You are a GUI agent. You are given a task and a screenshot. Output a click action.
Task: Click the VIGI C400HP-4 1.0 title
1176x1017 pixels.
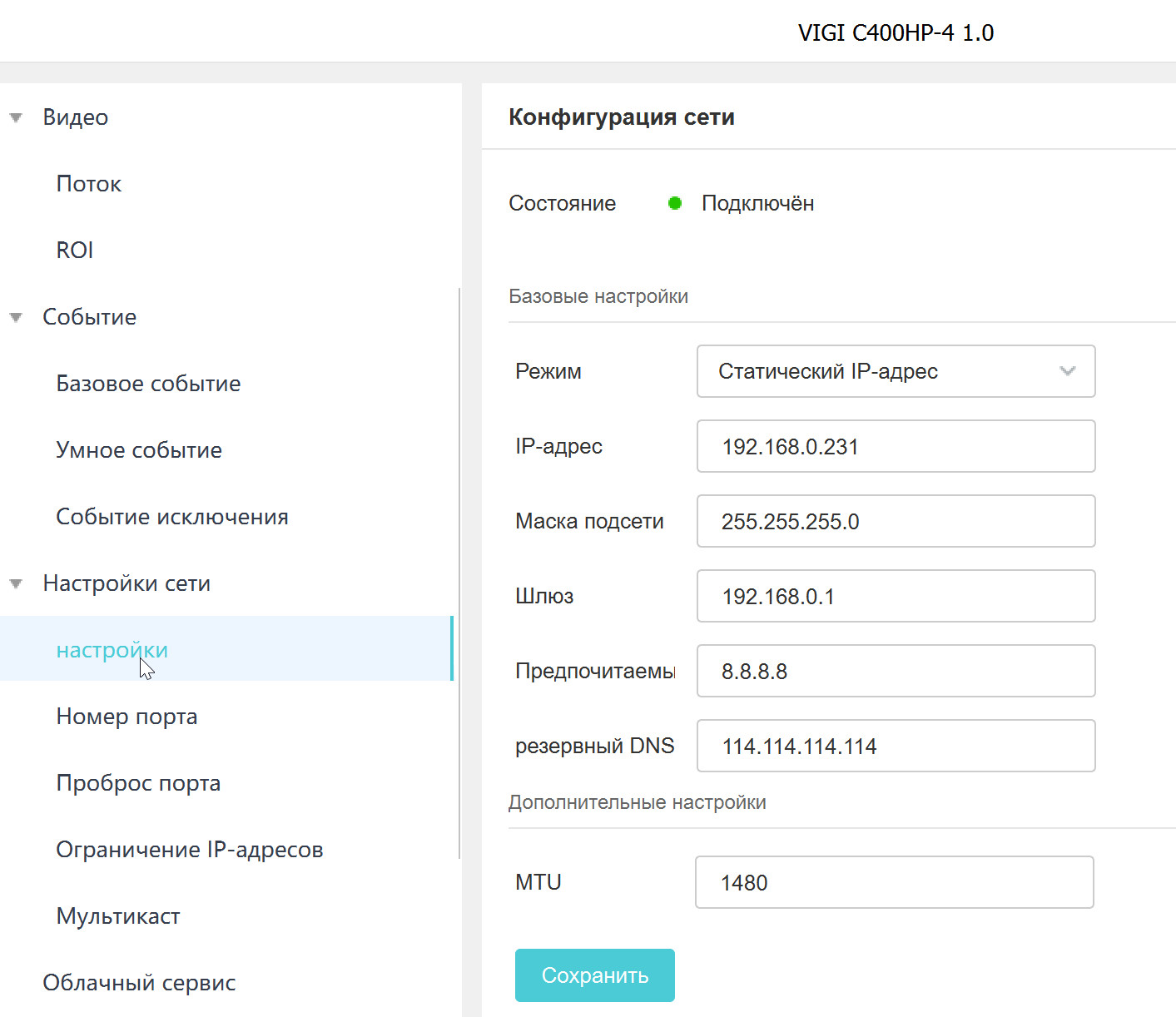896,32
